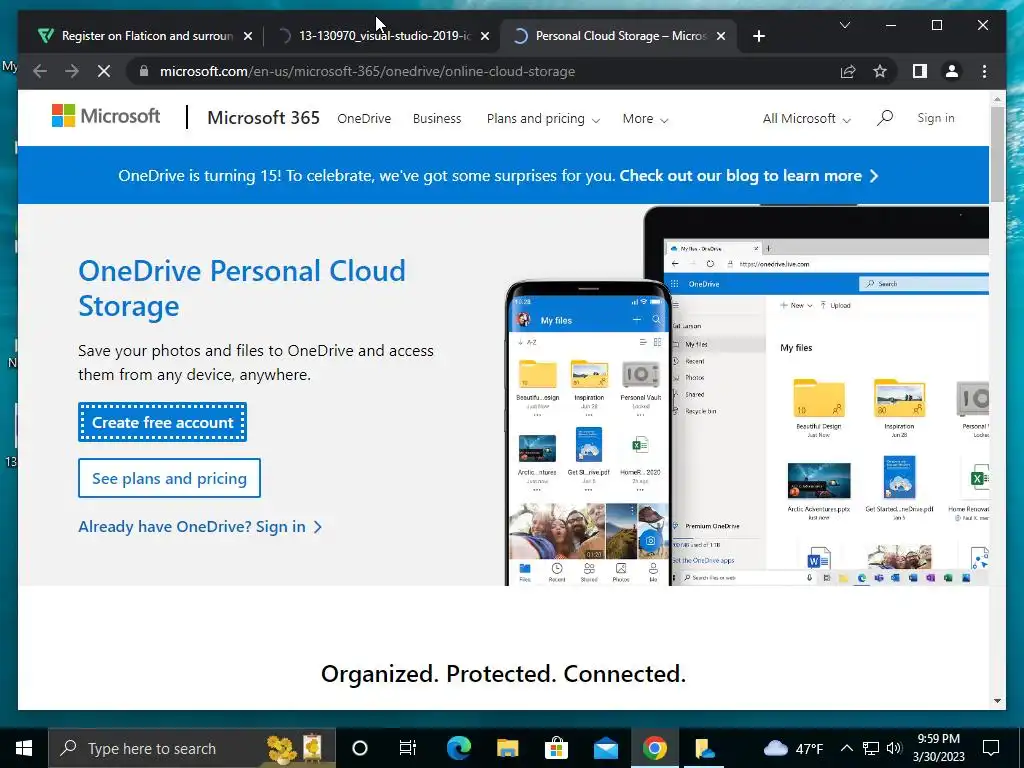Click the address bar URL
The image size is (1024, 768).
point(367,71)
